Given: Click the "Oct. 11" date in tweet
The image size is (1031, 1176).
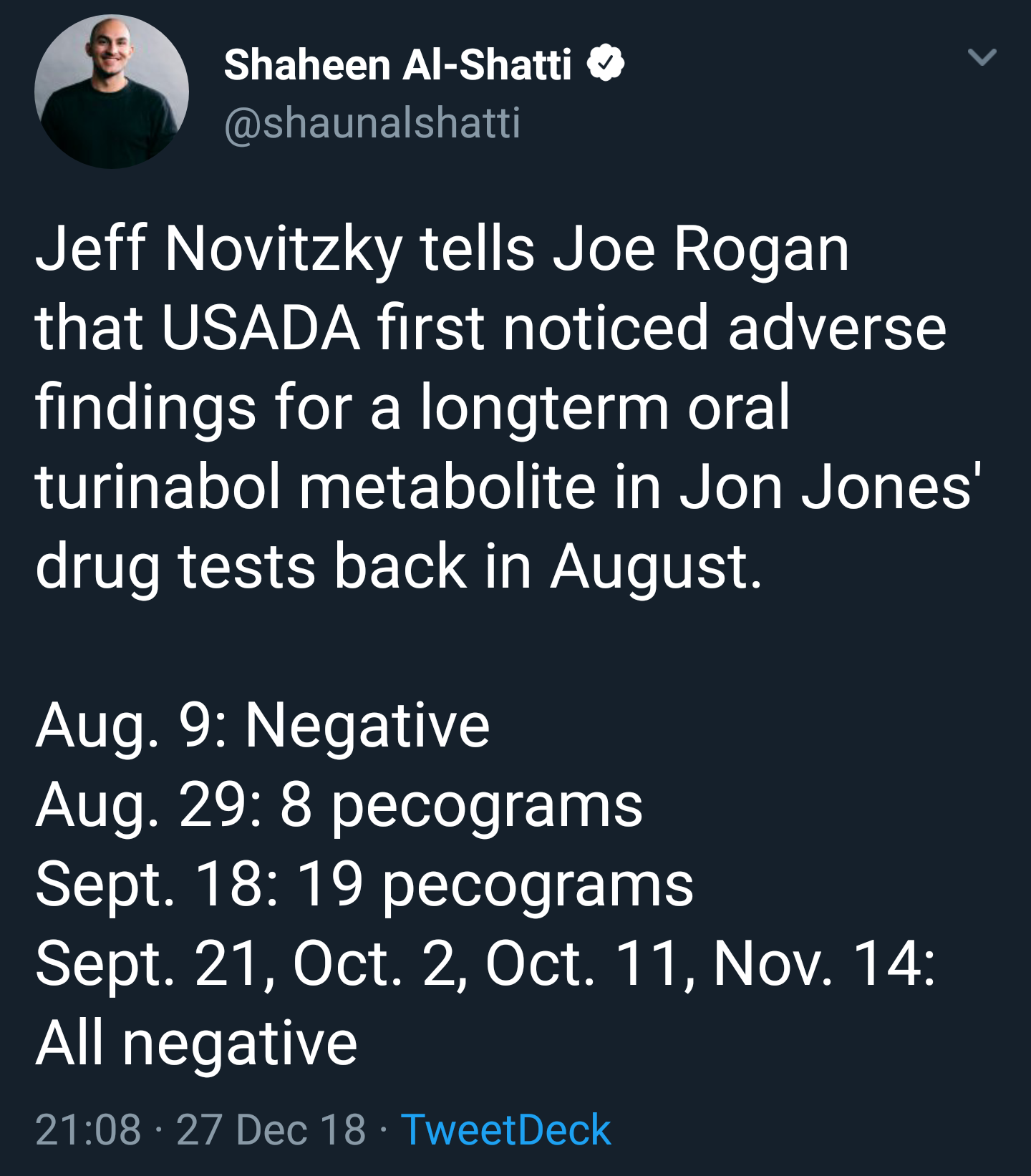Looking at the screenshot, I should [582, 963].
